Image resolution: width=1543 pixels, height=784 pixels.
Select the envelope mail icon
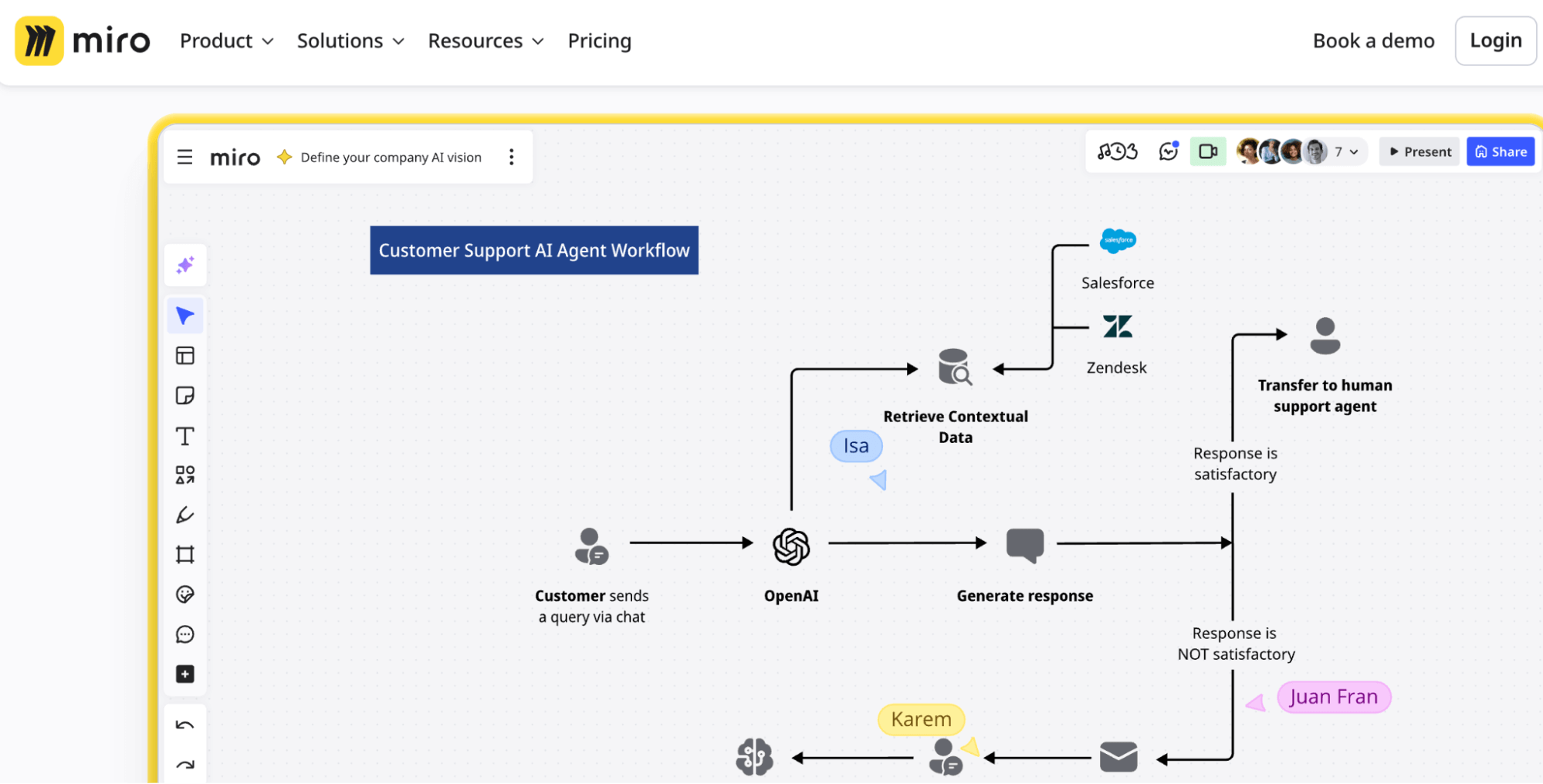pos(1118,757)
